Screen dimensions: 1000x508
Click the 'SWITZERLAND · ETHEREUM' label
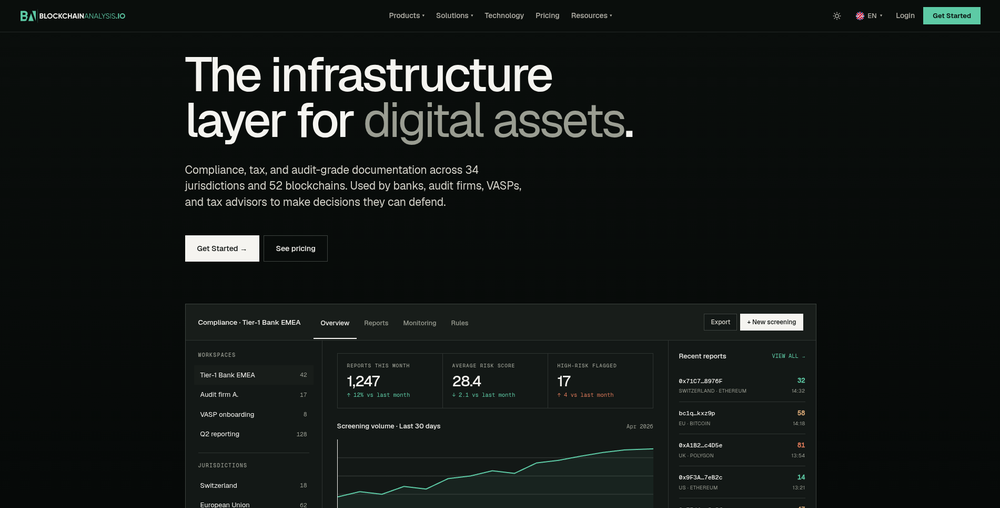coord(712,391)
